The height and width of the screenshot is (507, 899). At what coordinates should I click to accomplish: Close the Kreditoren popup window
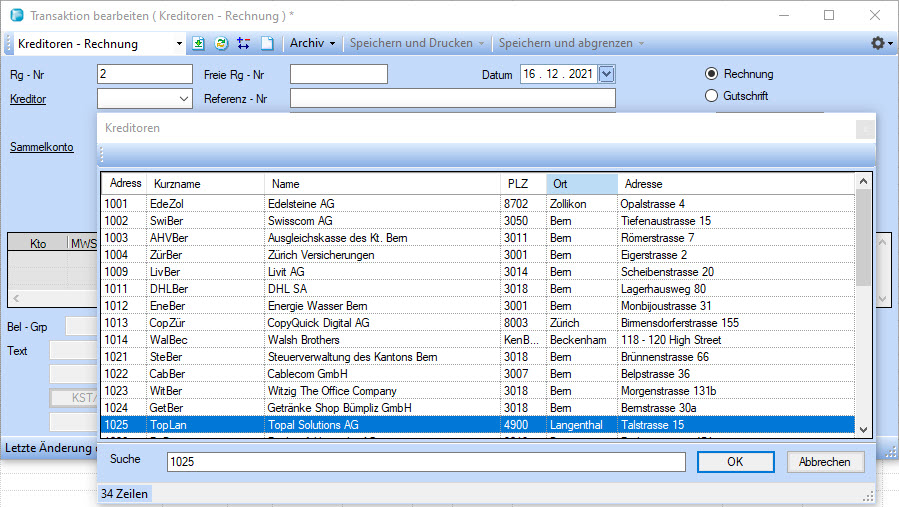click(x=865, y=129)
